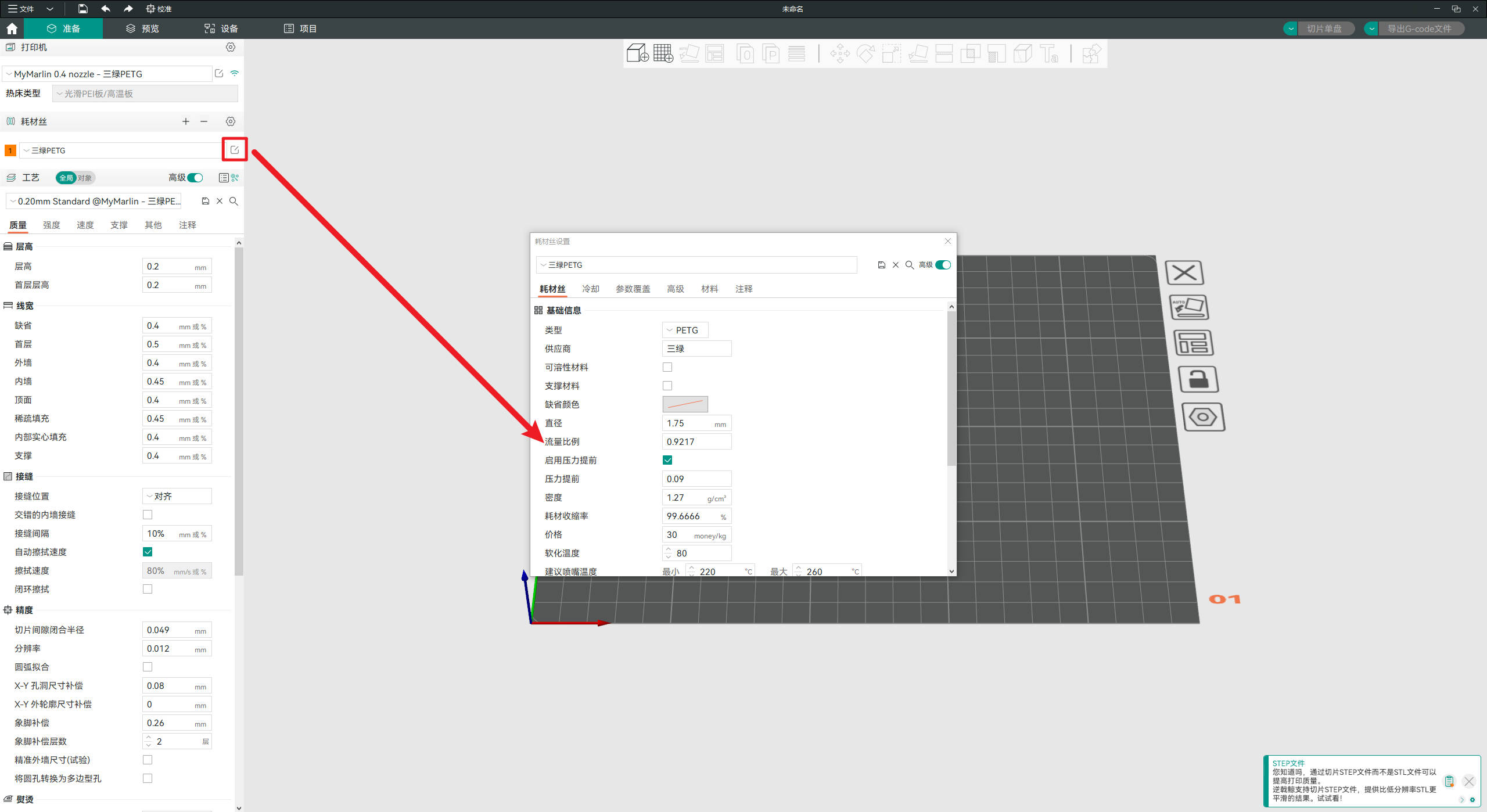Screen dimensions: 1487x812
Task: Uncheck the 自动擦拭速度 checkbox
Action: click(x=148, y=552)
